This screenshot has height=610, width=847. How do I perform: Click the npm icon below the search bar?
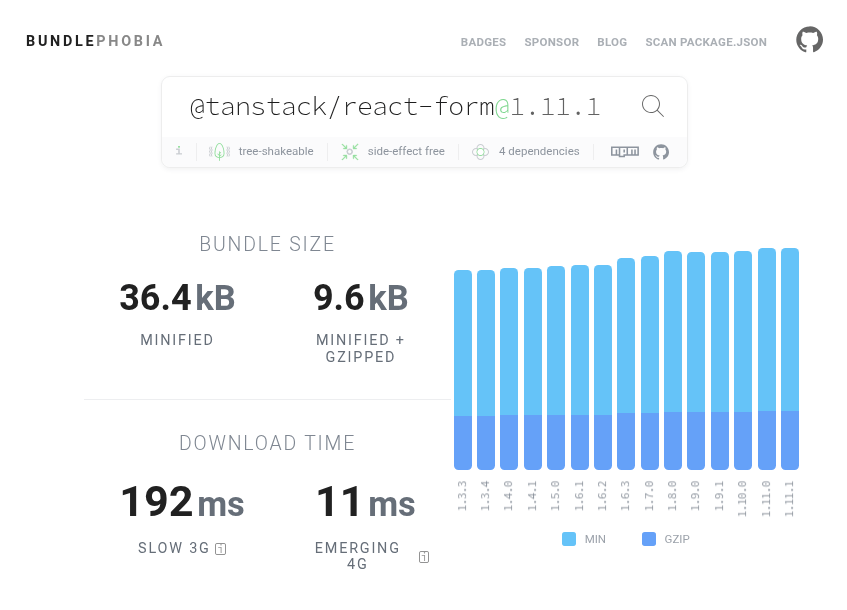click(x=625, y=151)
